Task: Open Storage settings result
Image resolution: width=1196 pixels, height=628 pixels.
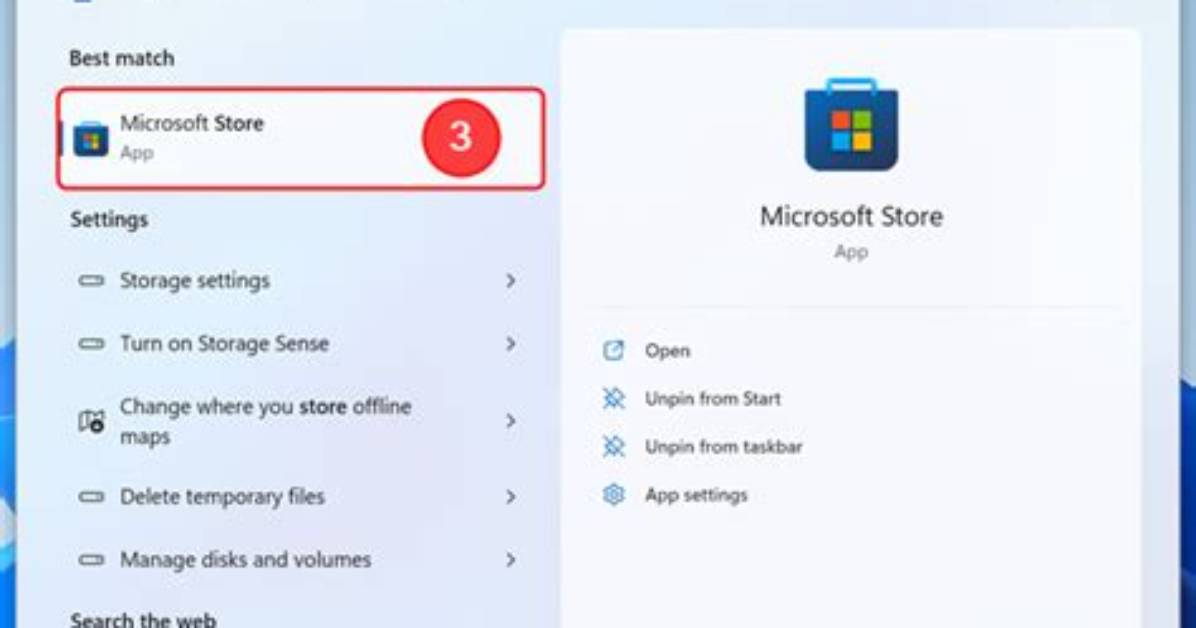Action: click(297, 281)
